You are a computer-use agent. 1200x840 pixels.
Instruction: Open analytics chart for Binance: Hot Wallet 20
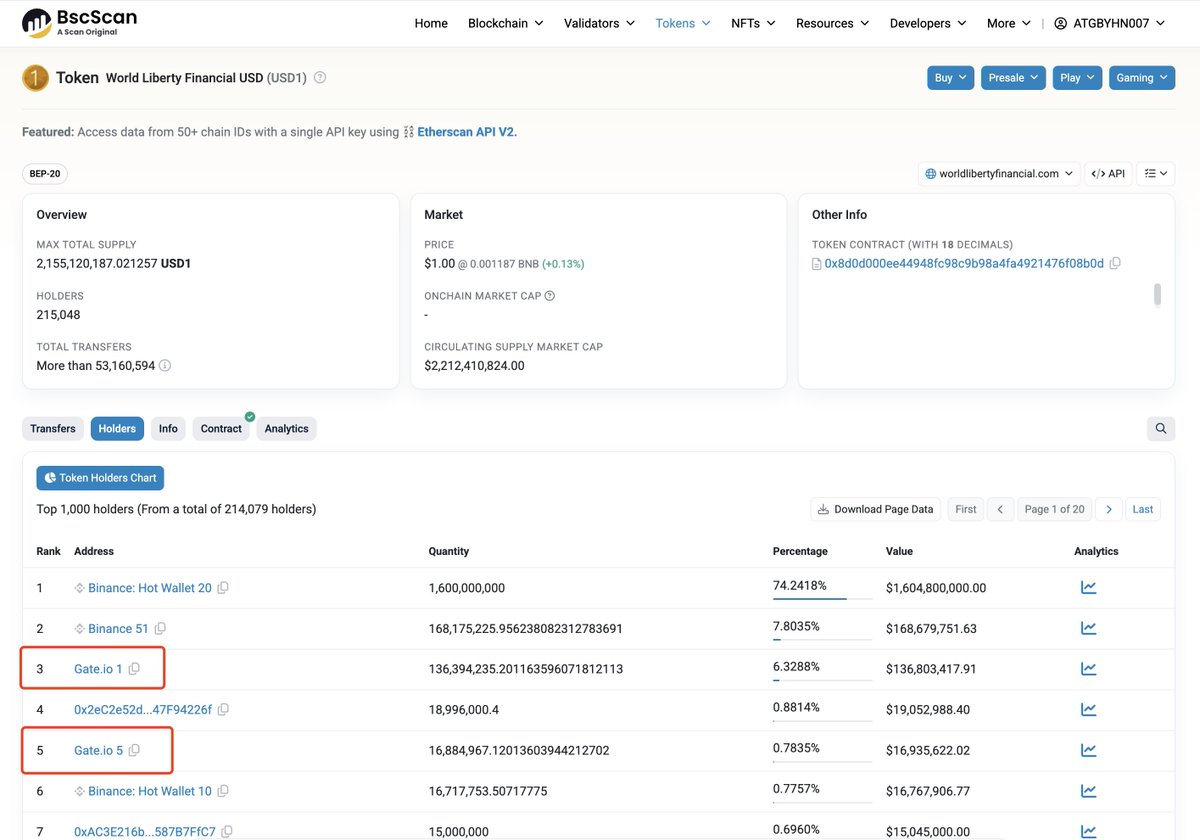[x=1088, y=588]
